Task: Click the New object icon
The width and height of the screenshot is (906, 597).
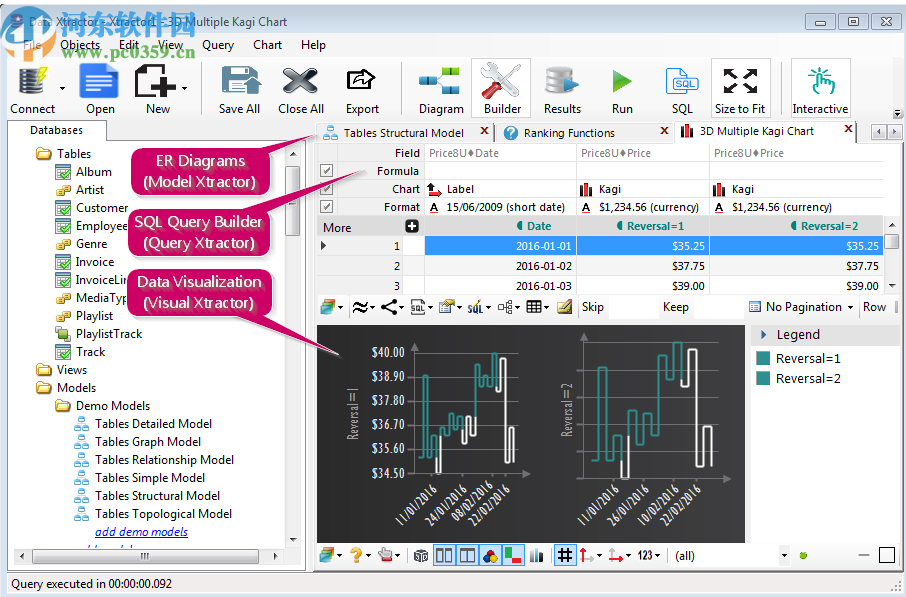Action: [x=154, y=81]
